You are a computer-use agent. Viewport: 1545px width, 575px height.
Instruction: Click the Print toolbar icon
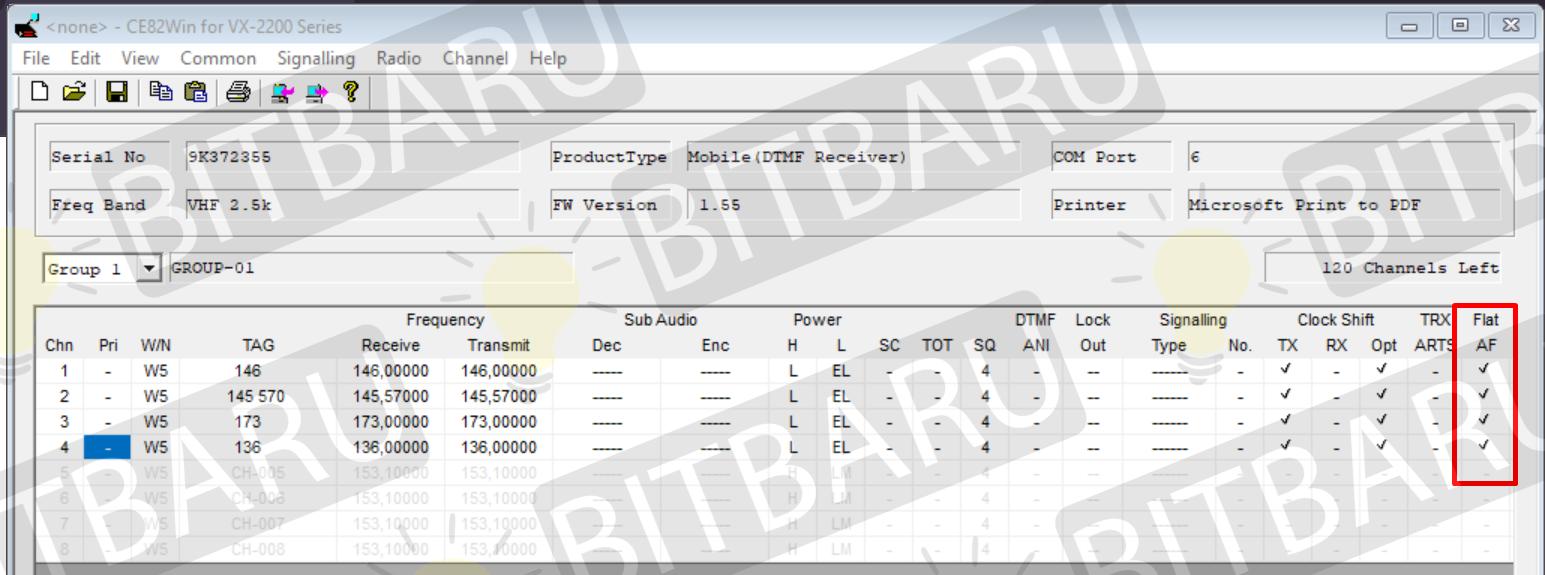tap(238, 92)
